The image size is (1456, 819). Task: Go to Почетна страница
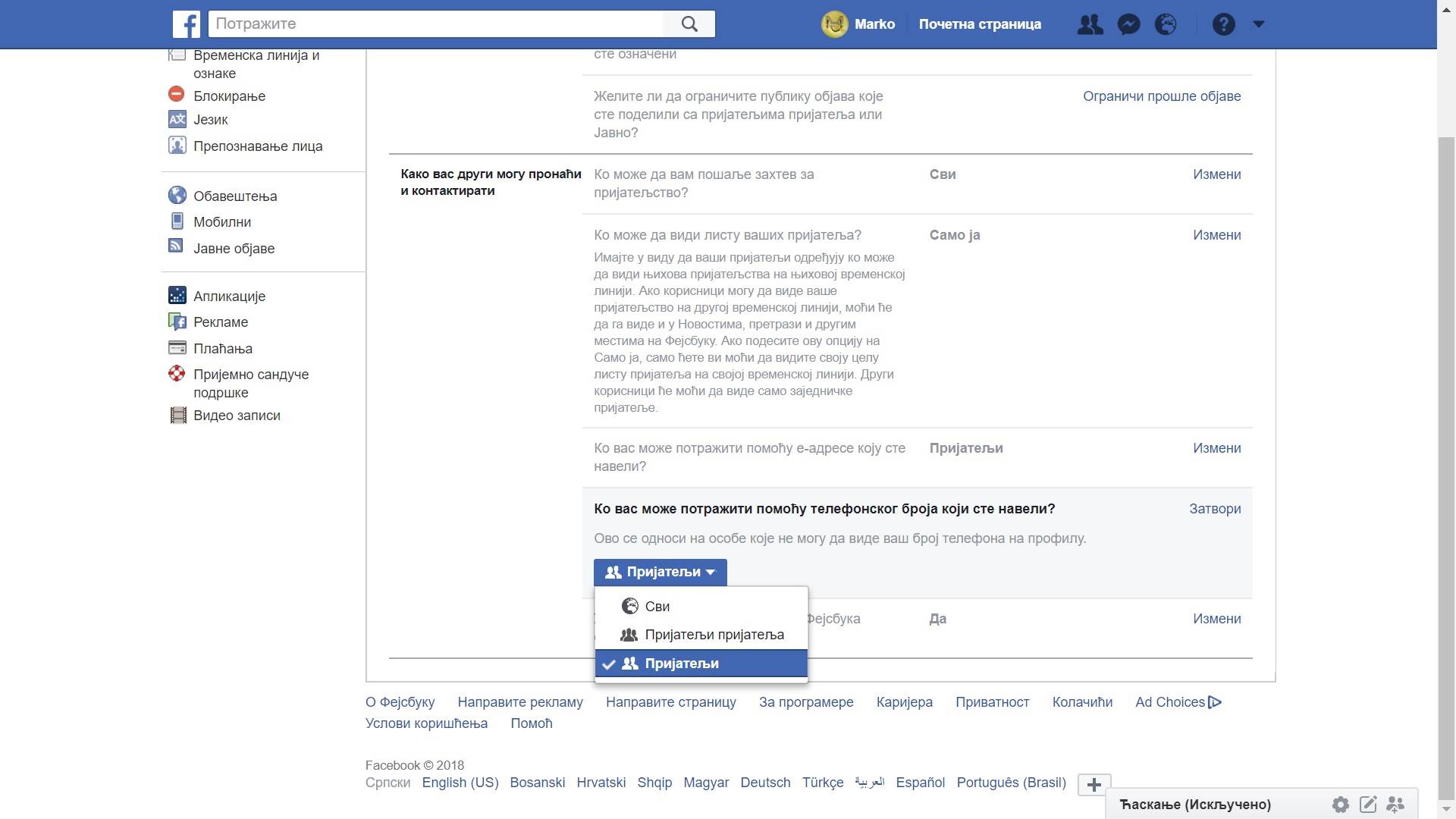[x=980, y=24]
